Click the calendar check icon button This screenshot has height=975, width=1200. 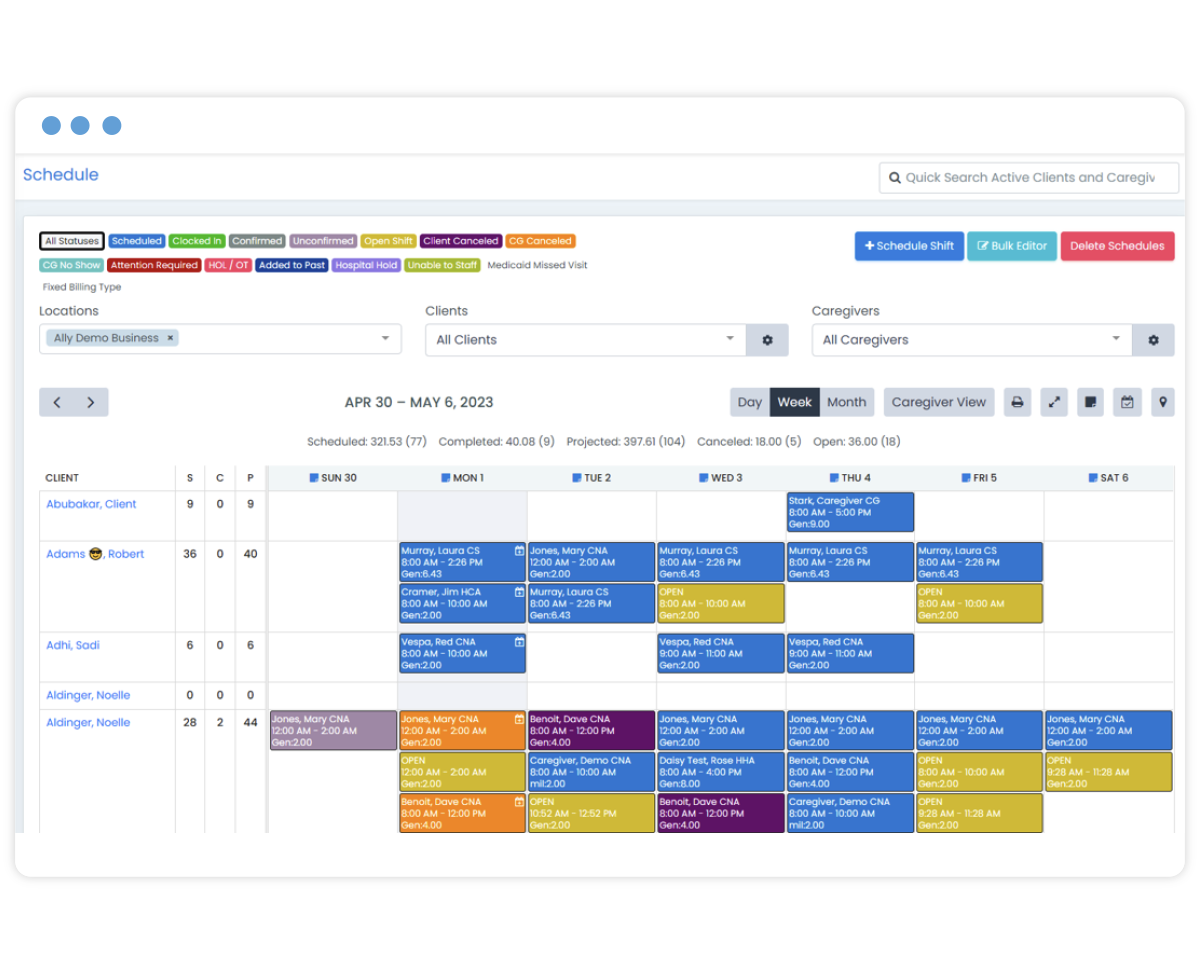point(1127,402)
